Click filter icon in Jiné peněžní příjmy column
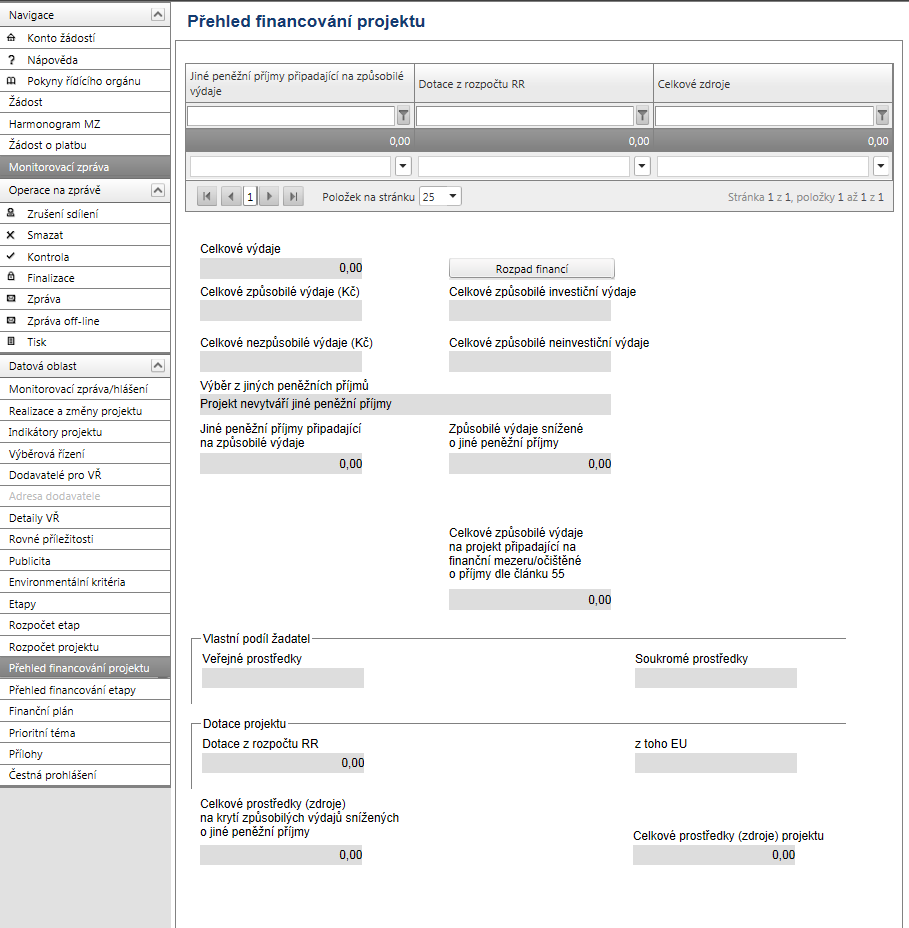Image resolution: width=909 pixels, height=928 pixels. pos(404,115)
